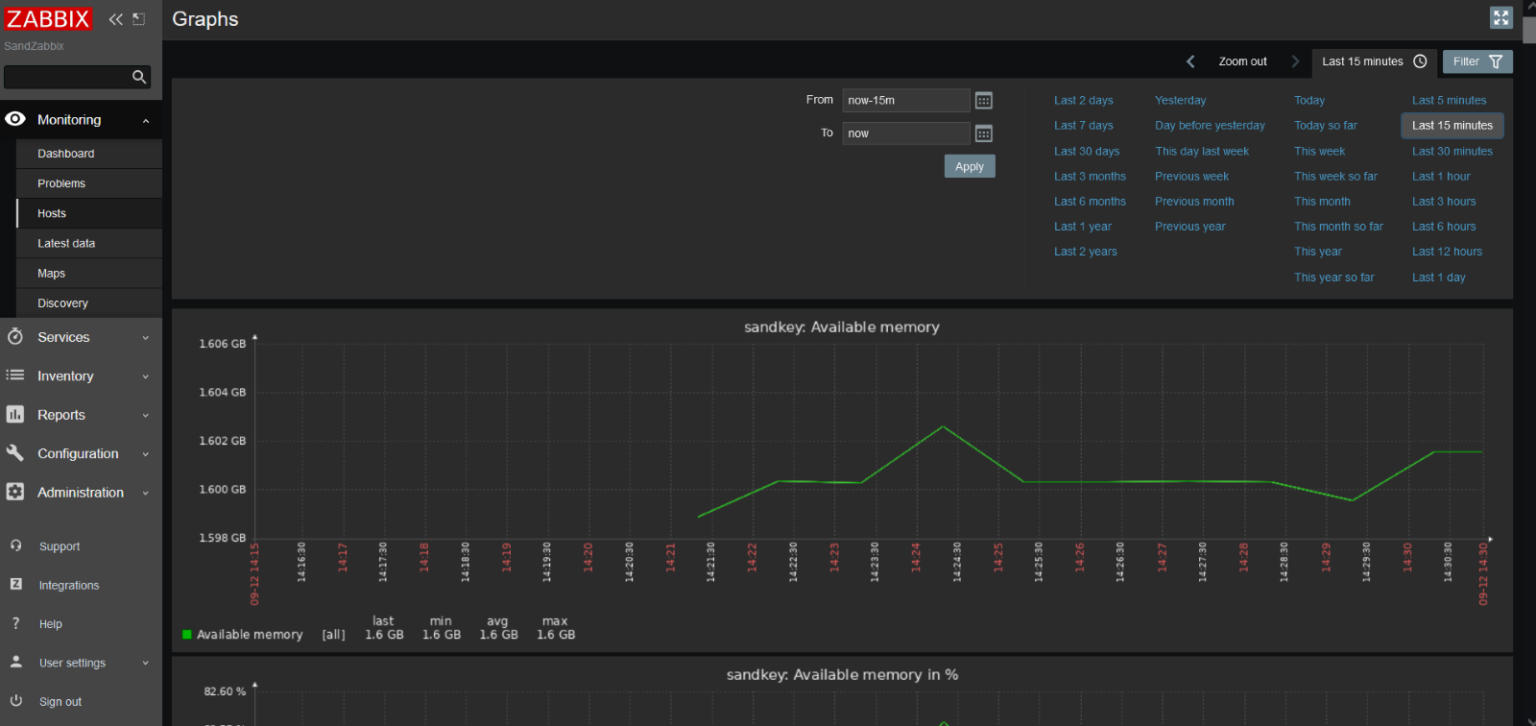
Task: Collapse the sidebar with double-chevron icon
Action: [116, 19]
